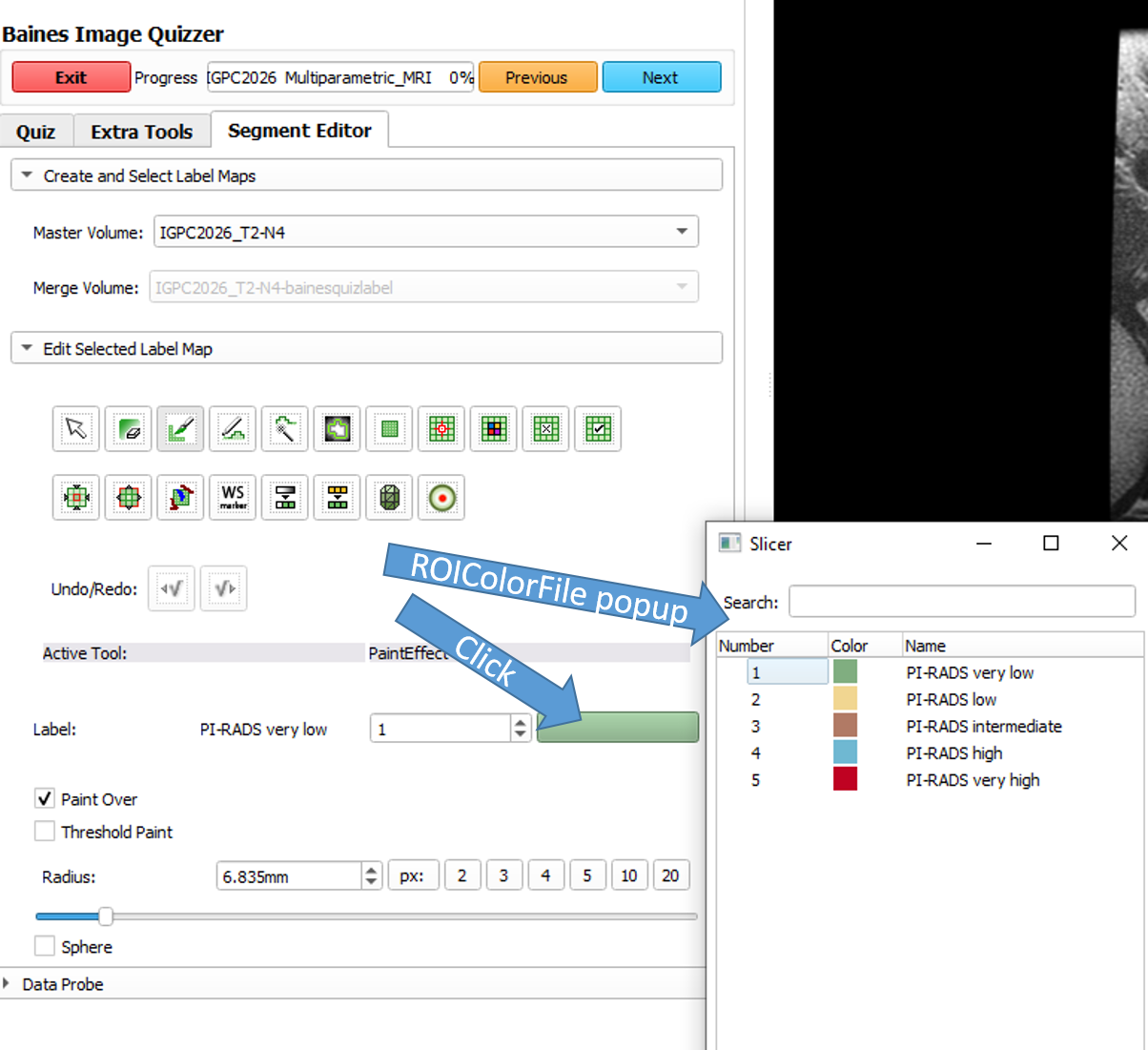Select the default arrow cursor tool
This screenshot has height=1050, width=1148.
coord(76,429)
